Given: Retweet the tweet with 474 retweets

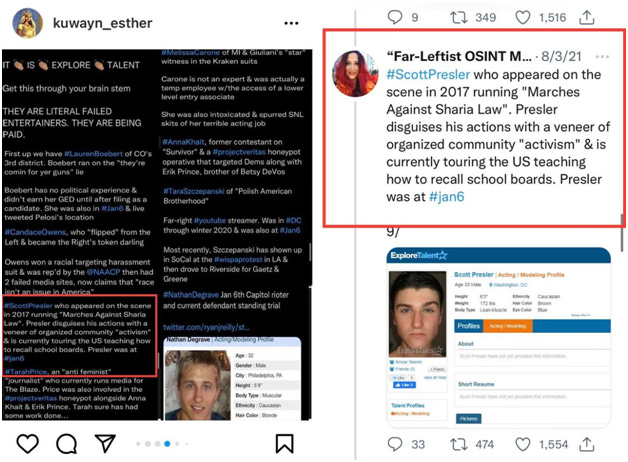Looking at the screenshot, I should (459, 444).
